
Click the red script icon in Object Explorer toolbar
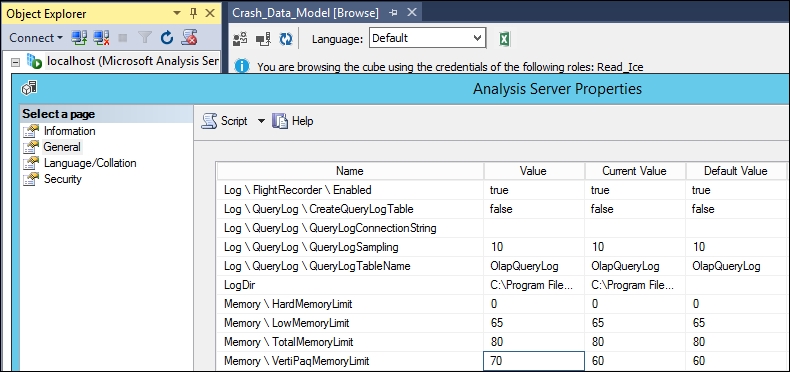coord(189,37)
